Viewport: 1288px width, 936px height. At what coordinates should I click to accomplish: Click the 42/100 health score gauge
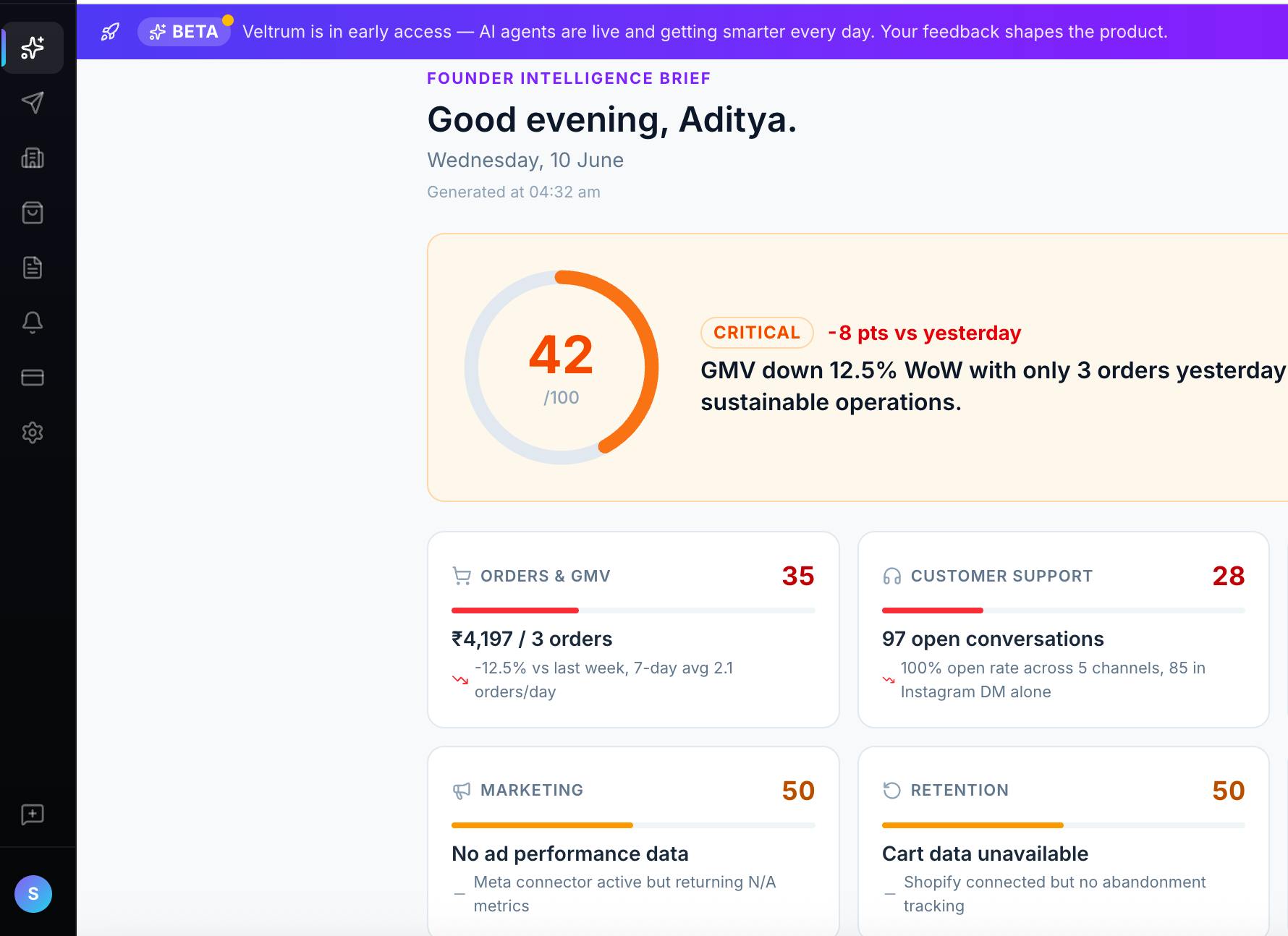click(x=562, y=367)
